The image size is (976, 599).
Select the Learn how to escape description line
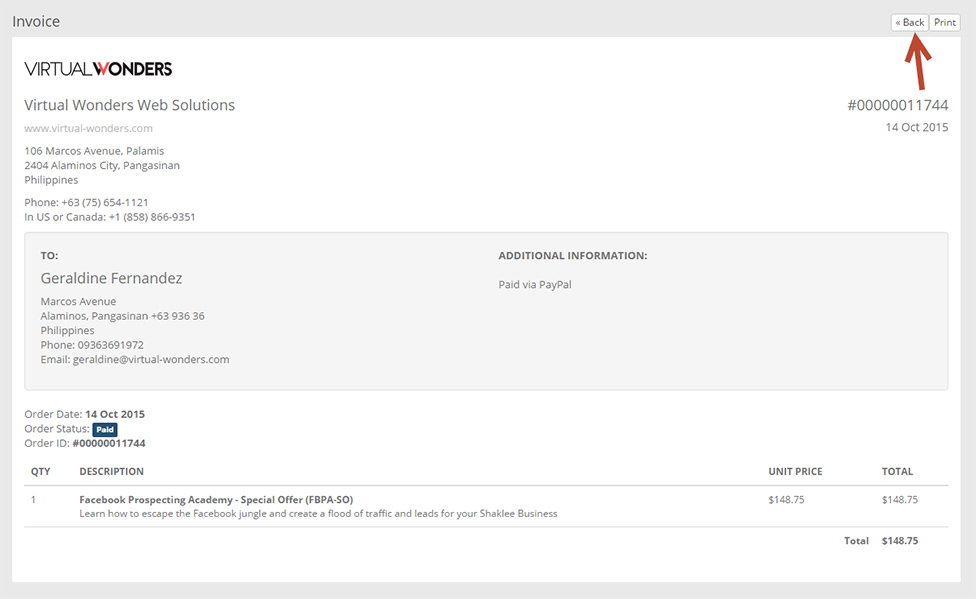point(318,514)
